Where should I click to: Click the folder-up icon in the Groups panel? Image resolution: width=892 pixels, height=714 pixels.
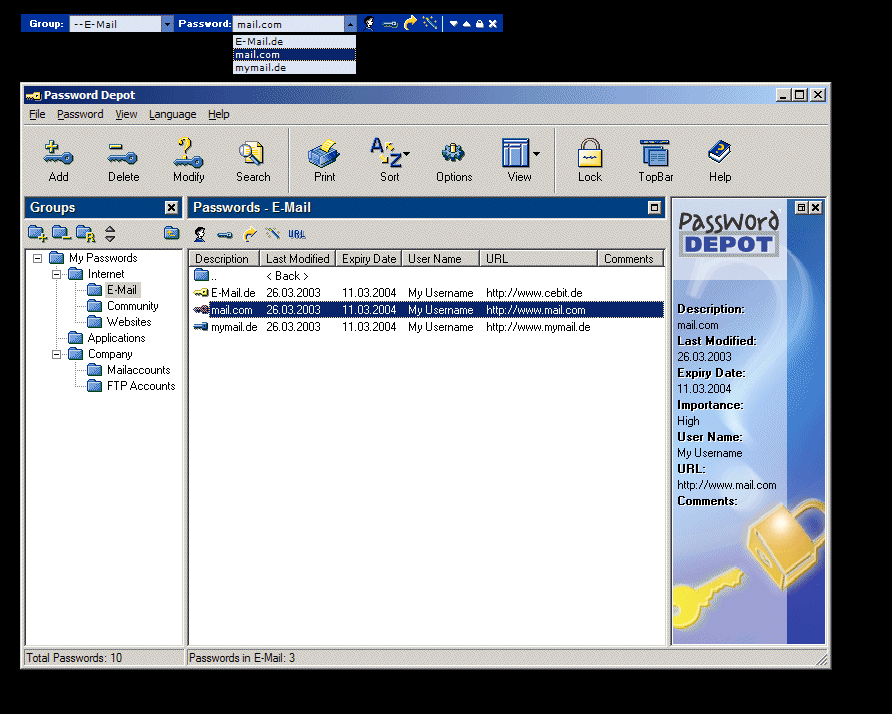click(171, 233)
